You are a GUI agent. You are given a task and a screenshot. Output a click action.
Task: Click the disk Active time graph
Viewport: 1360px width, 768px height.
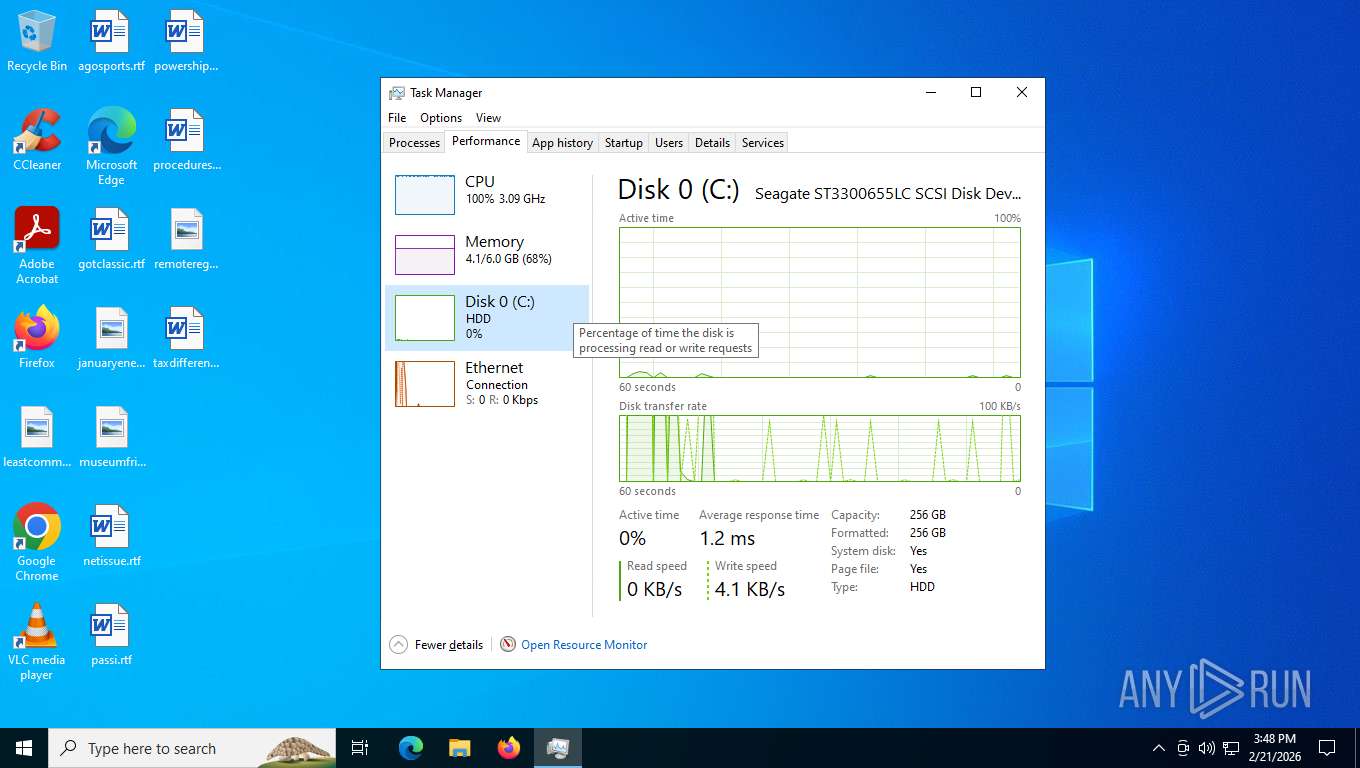pyautogui.click(x=820, y=302)
